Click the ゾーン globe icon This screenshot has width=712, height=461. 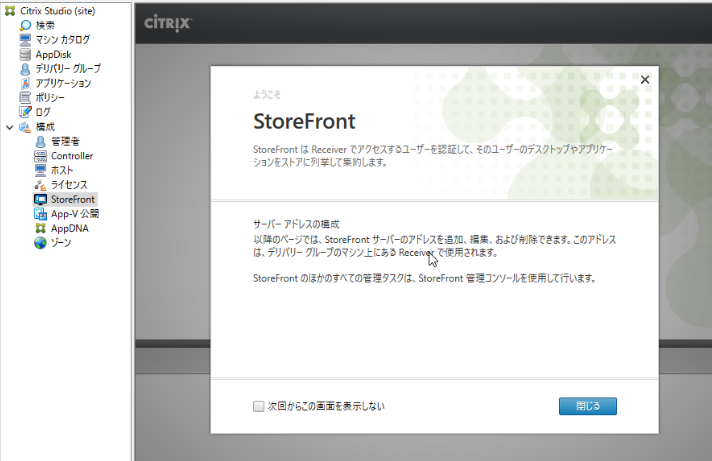(40, 243)
